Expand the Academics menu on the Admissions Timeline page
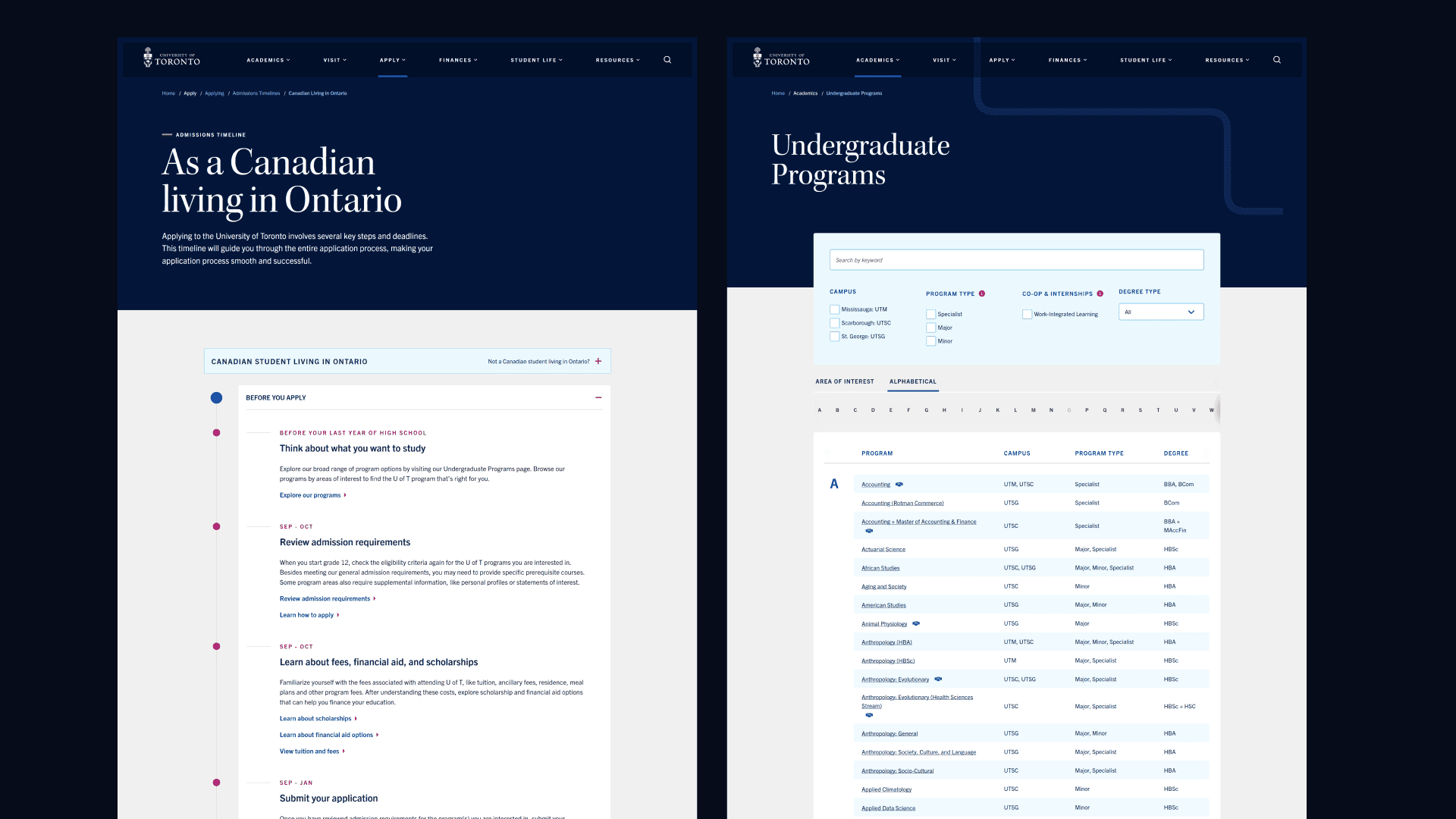 (x=268, y=60)
